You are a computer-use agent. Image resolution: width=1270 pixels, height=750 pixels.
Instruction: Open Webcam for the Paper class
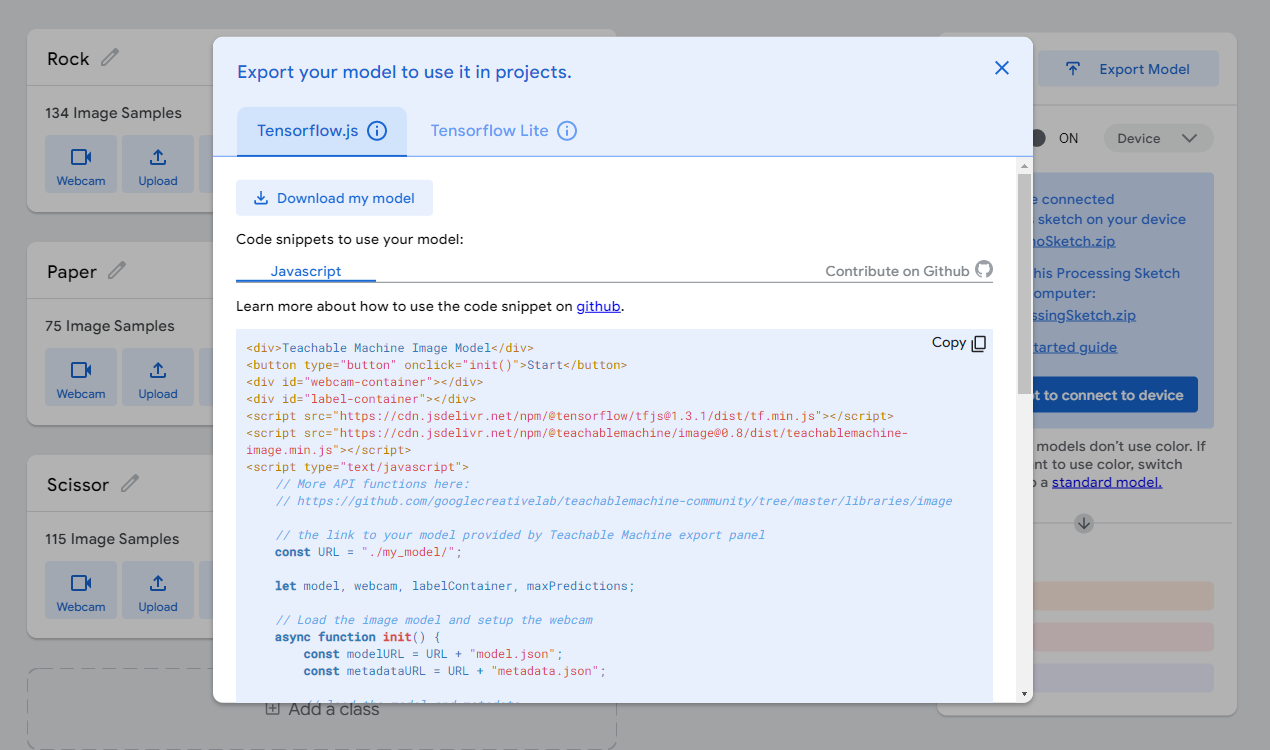81,377
